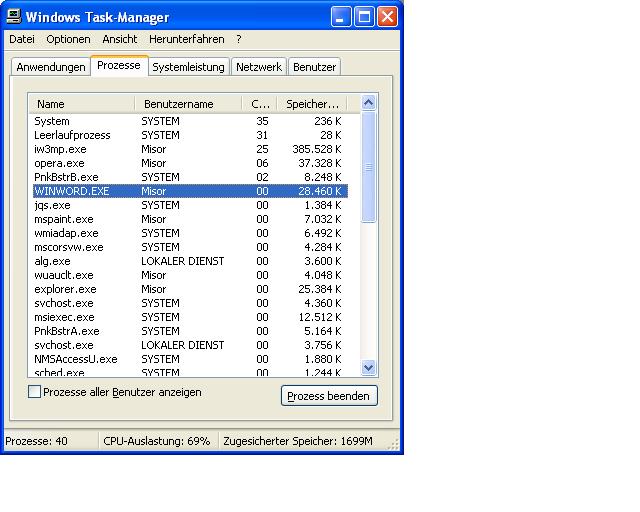Close the Windows Task-Manager window
The height and width of the screenshot is (512, 640).
click(x=387, y=17)
